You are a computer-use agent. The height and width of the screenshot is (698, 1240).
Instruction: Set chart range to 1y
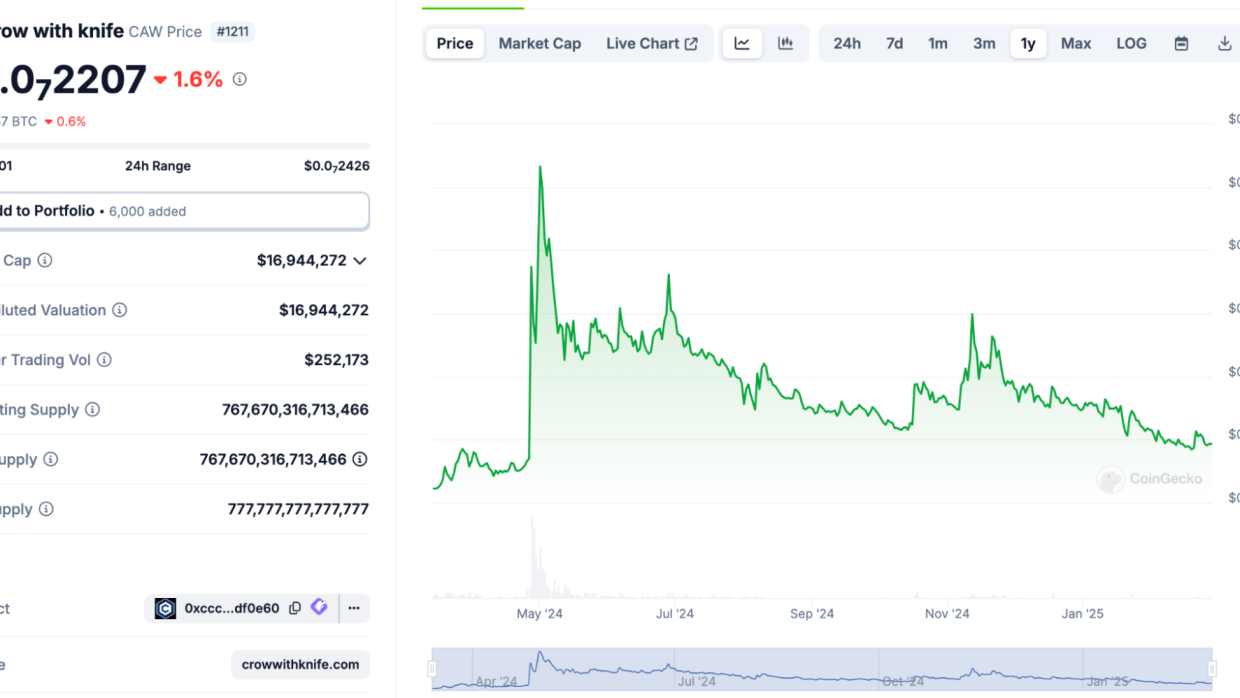pos(1028,43)
